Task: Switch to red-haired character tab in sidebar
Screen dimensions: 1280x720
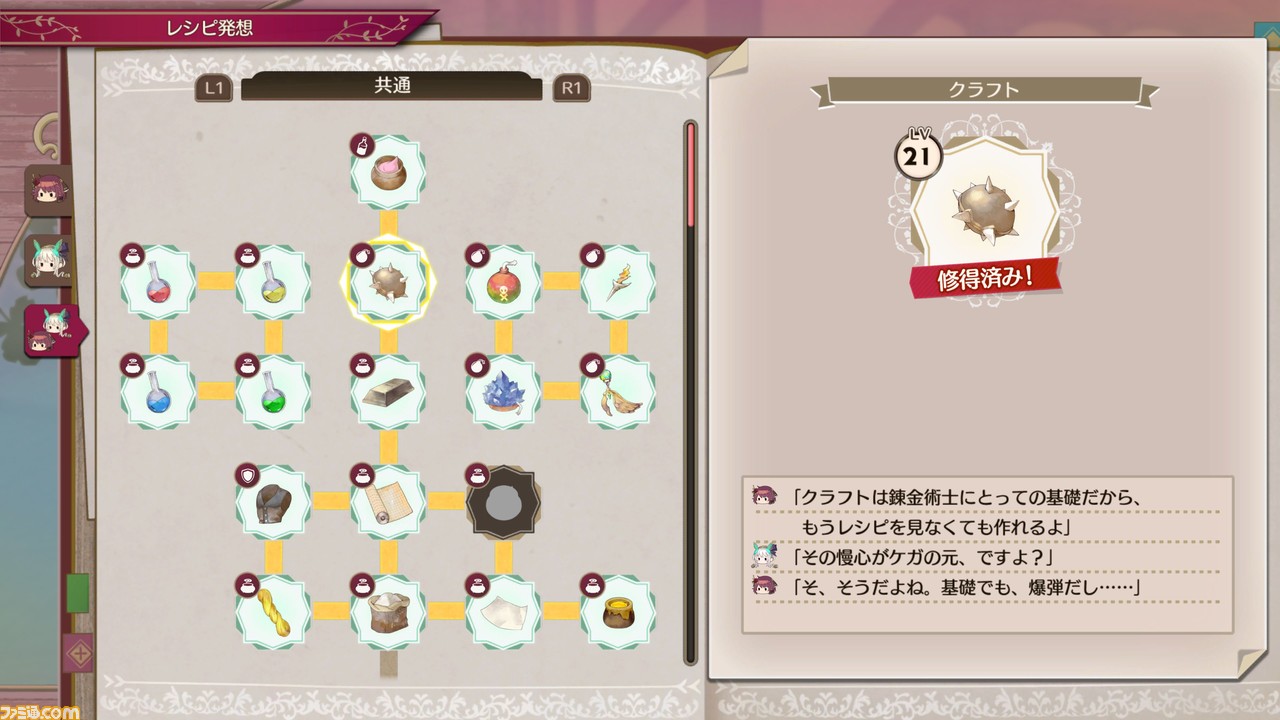Action: pyautogui.click(x=48, y=191)
